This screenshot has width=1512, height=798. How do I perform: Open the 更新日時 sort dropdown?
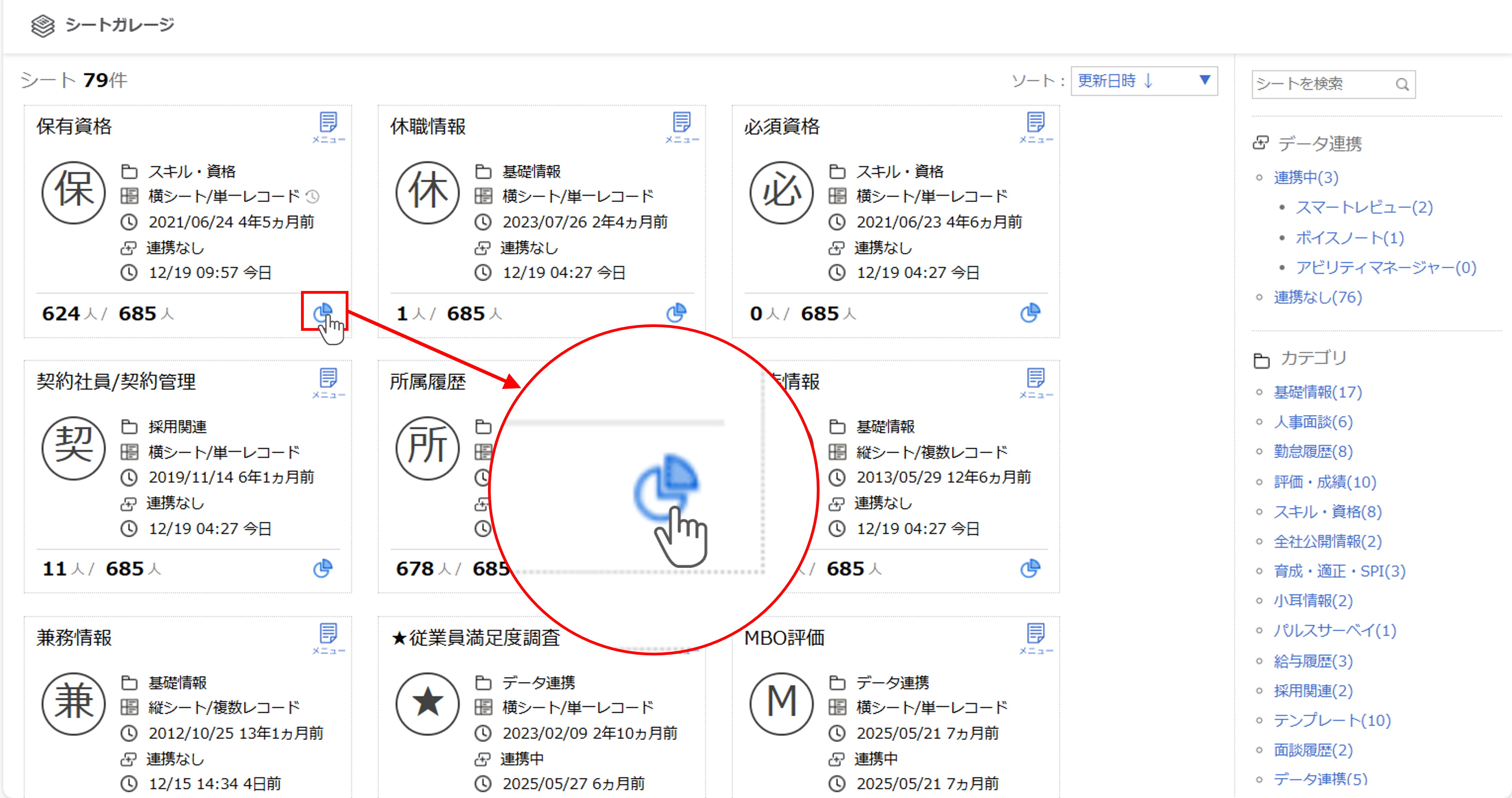click(x=1133, y=81)
